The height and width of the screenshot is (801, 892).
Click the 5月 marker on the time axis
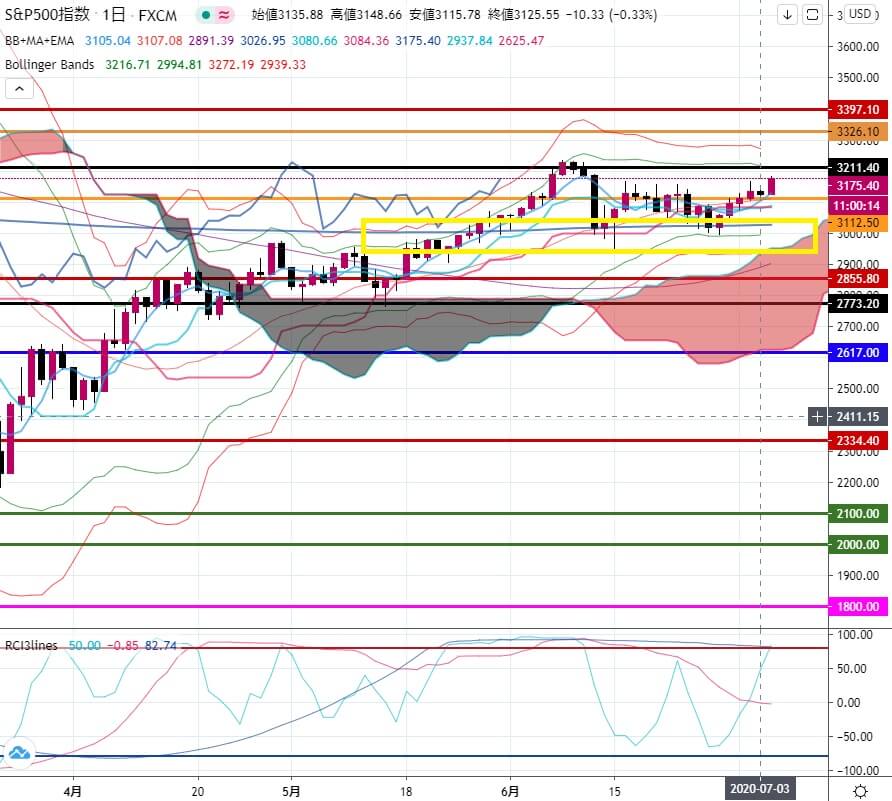[291, 791]
